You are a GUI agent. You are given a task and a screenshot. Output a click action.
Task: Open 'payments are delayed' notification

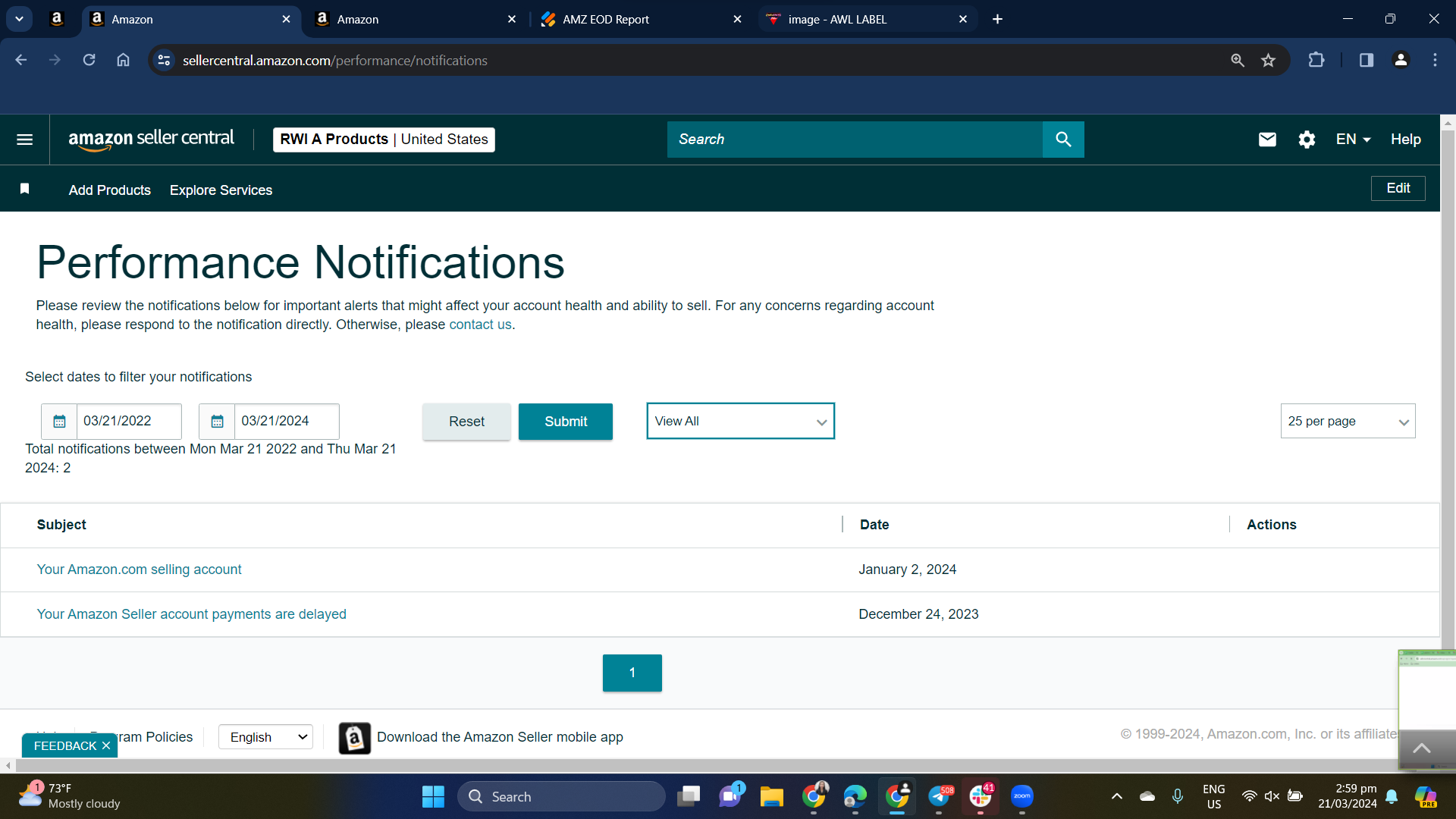pos(191,614)
